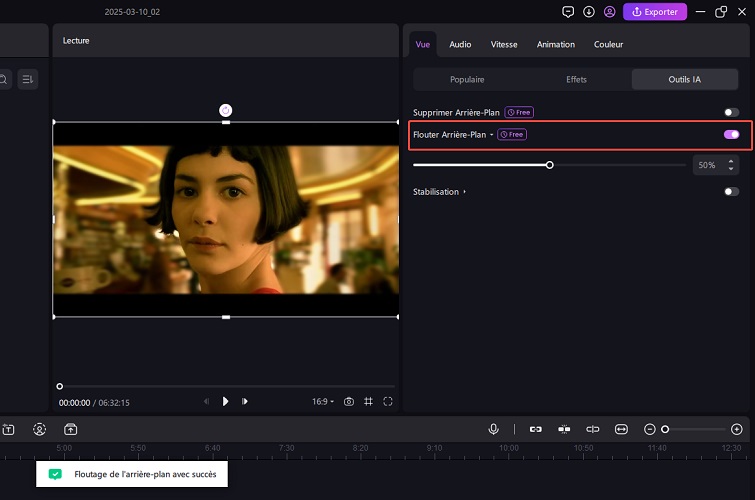Image resolution: width=755 pixels, height=500 pixels.
Task: Open the download center icon
Action: (x=588, y=12)
